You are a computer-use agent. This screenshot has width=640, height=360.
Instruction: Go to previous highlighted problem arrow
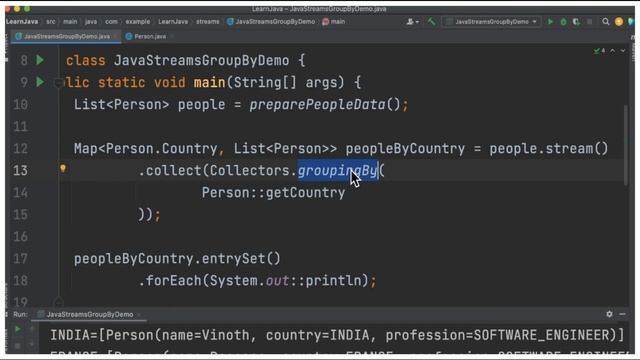point(613,51)
